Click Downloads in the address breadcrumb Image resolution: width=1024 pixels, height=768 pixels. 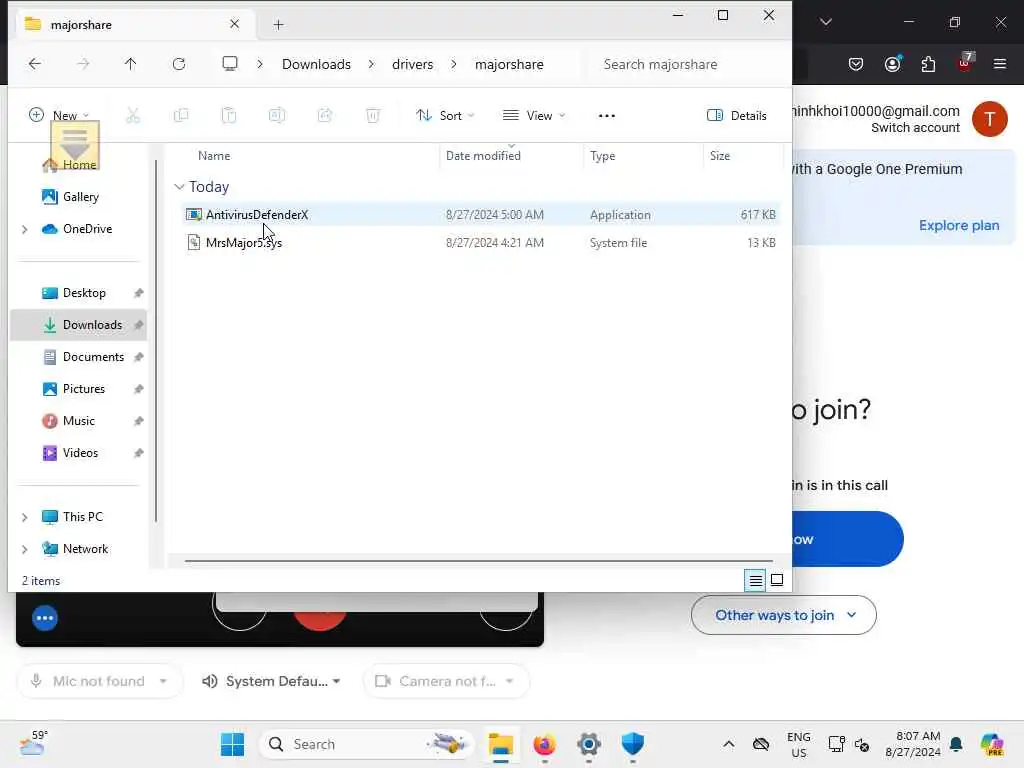[316, 64]
